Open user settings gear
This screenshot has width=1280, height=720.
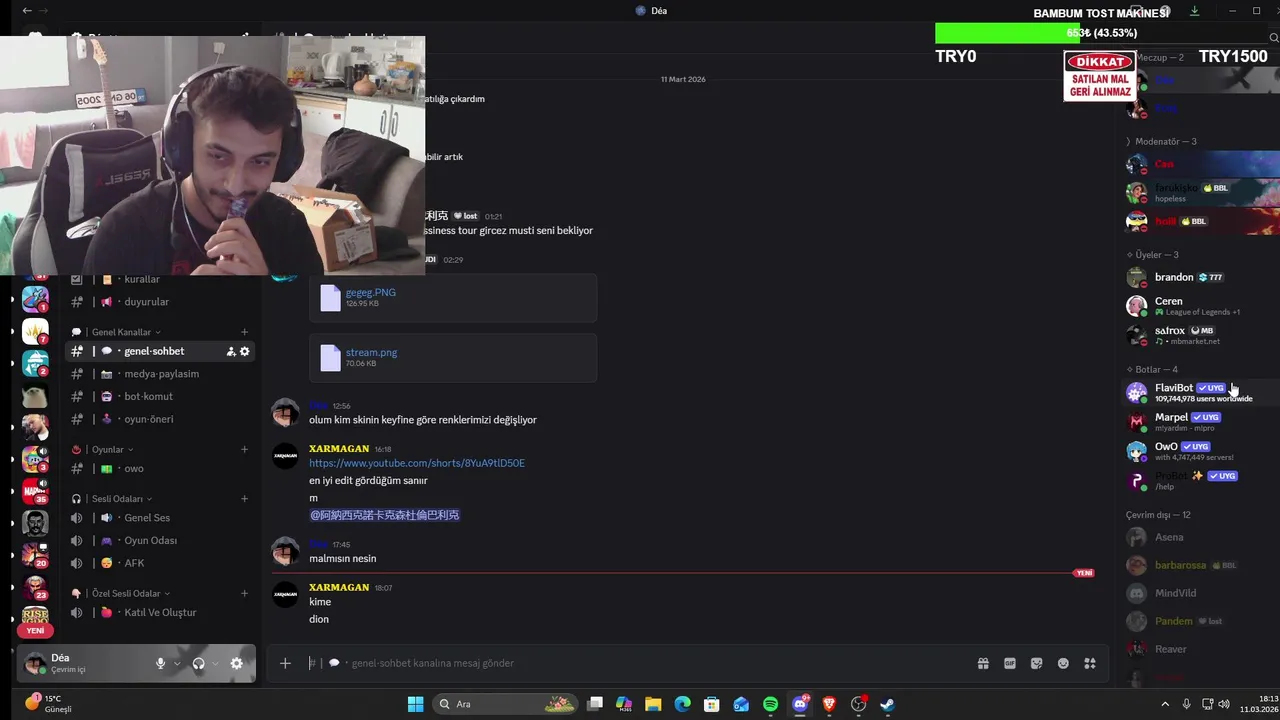pos(236,663)
